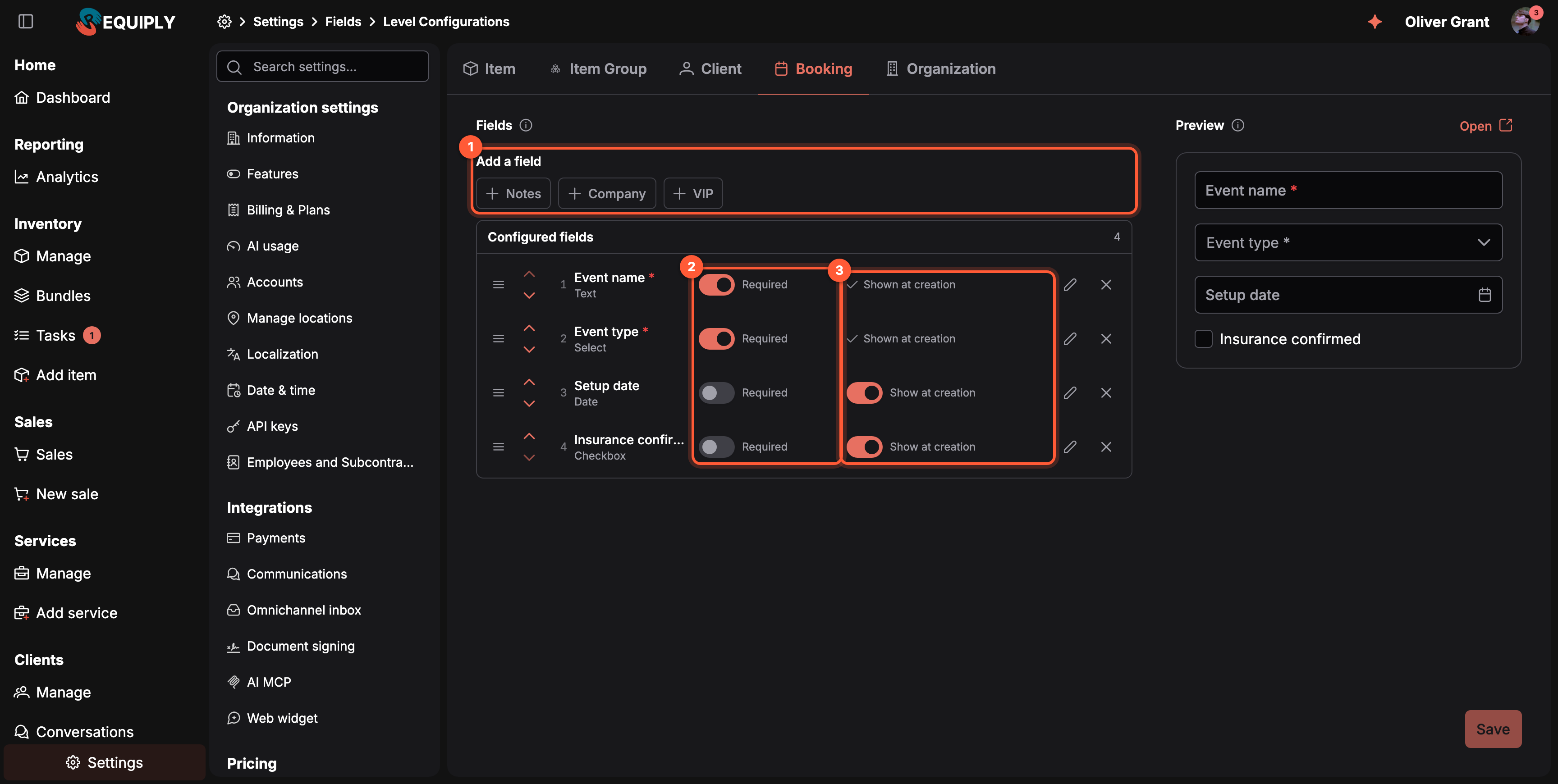Move Insurance confirmed field up
This screenshot has height=784, width=1558.
pos(529,437)
